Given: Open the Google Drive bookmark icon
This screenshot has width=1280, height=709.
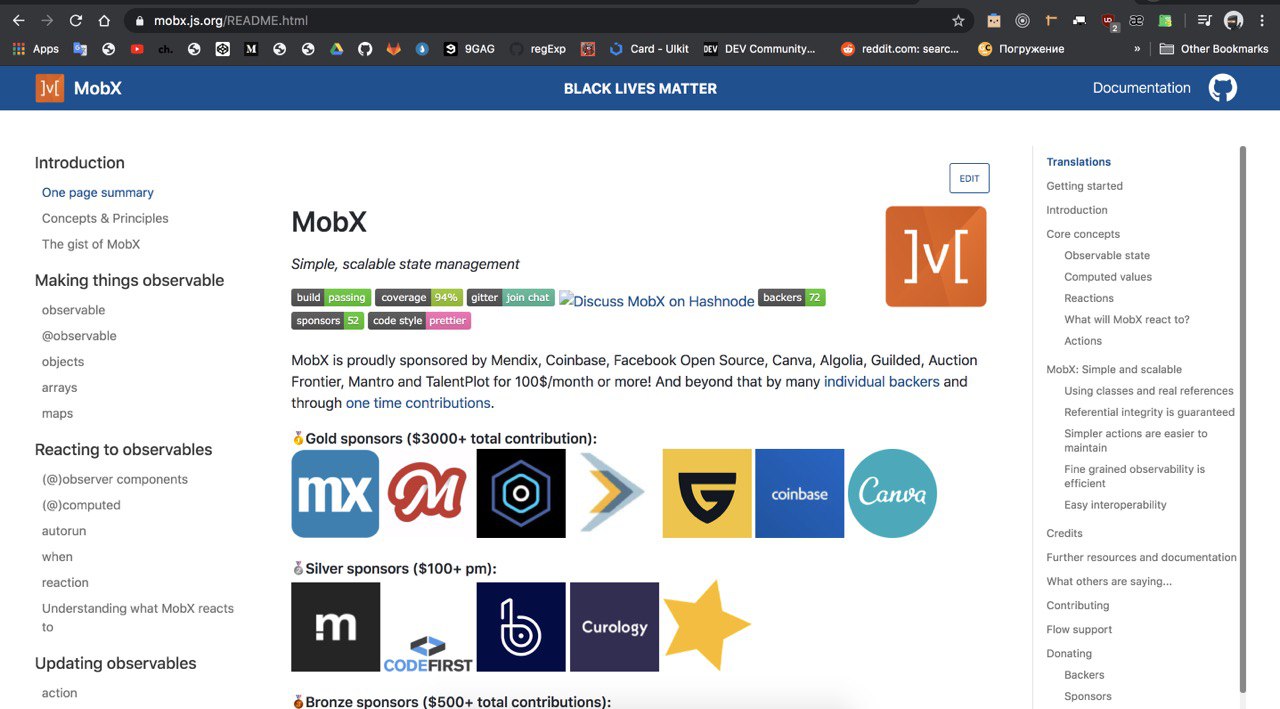Looking at the screenshot, I should pos(337,48).
